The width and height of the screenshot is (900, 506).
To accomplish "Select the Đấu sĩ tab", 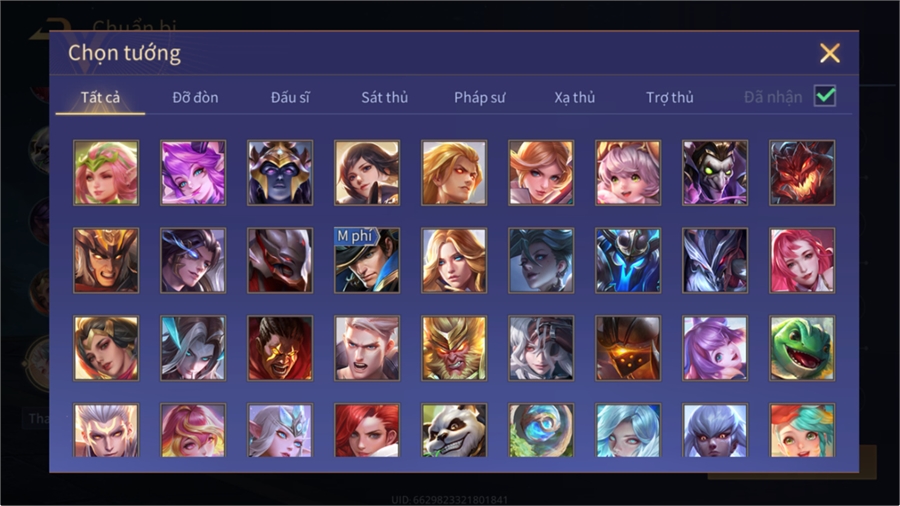I will coord(290,98).
